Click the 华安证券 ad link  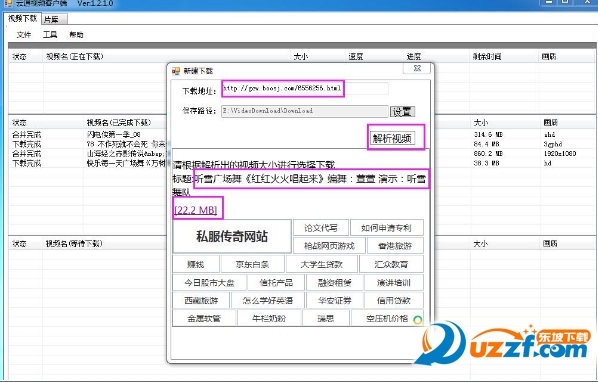(x=334, y=300)
